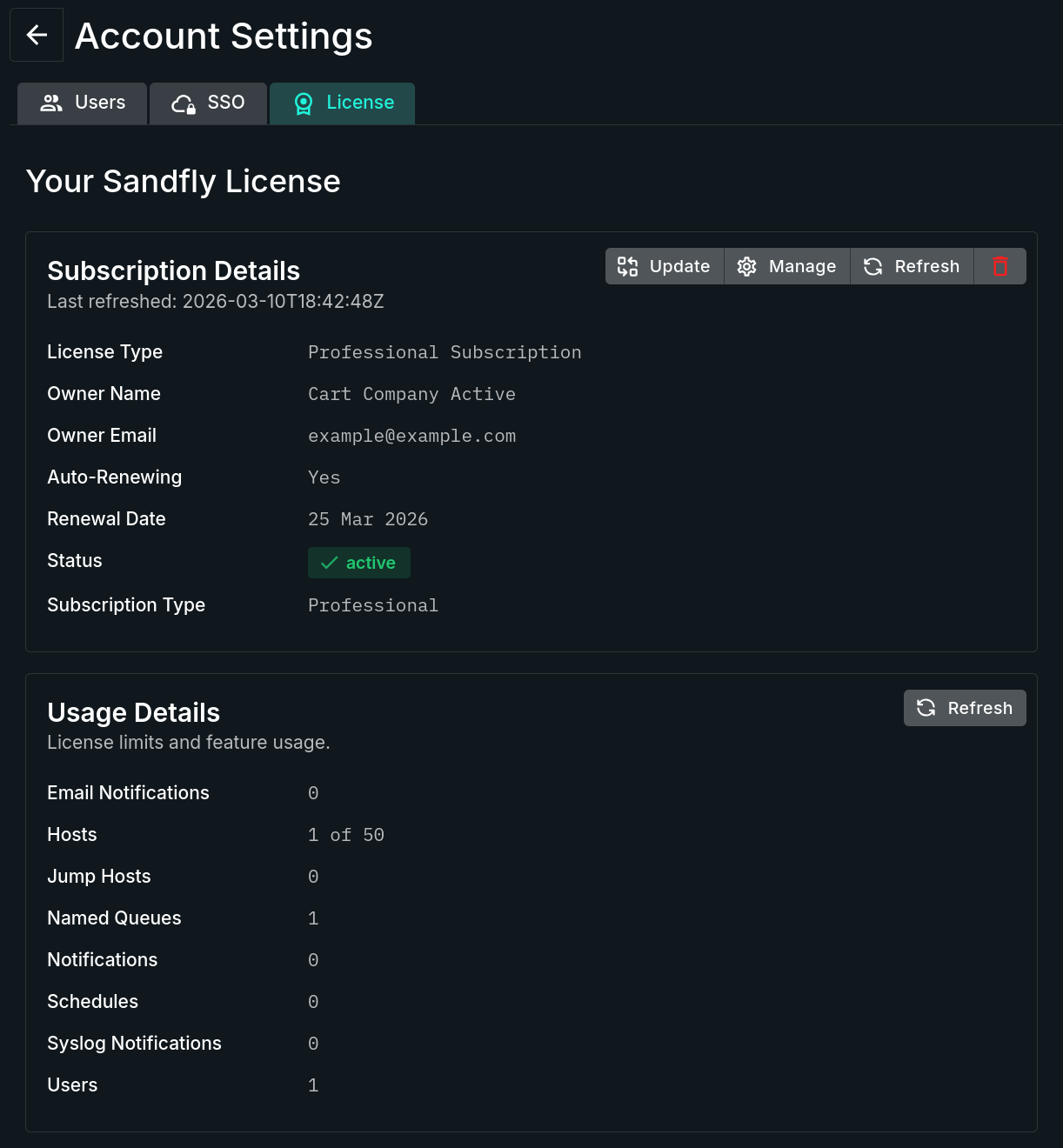Click the Subscription Details heading
Viewport: 1063px width, 1148px height.
click(174, 270)
